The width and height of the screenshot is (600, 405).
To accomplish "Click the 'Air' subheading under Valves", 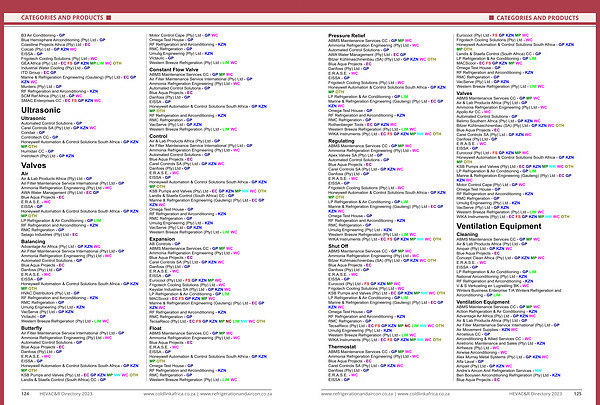I will [x=24, y=173].
